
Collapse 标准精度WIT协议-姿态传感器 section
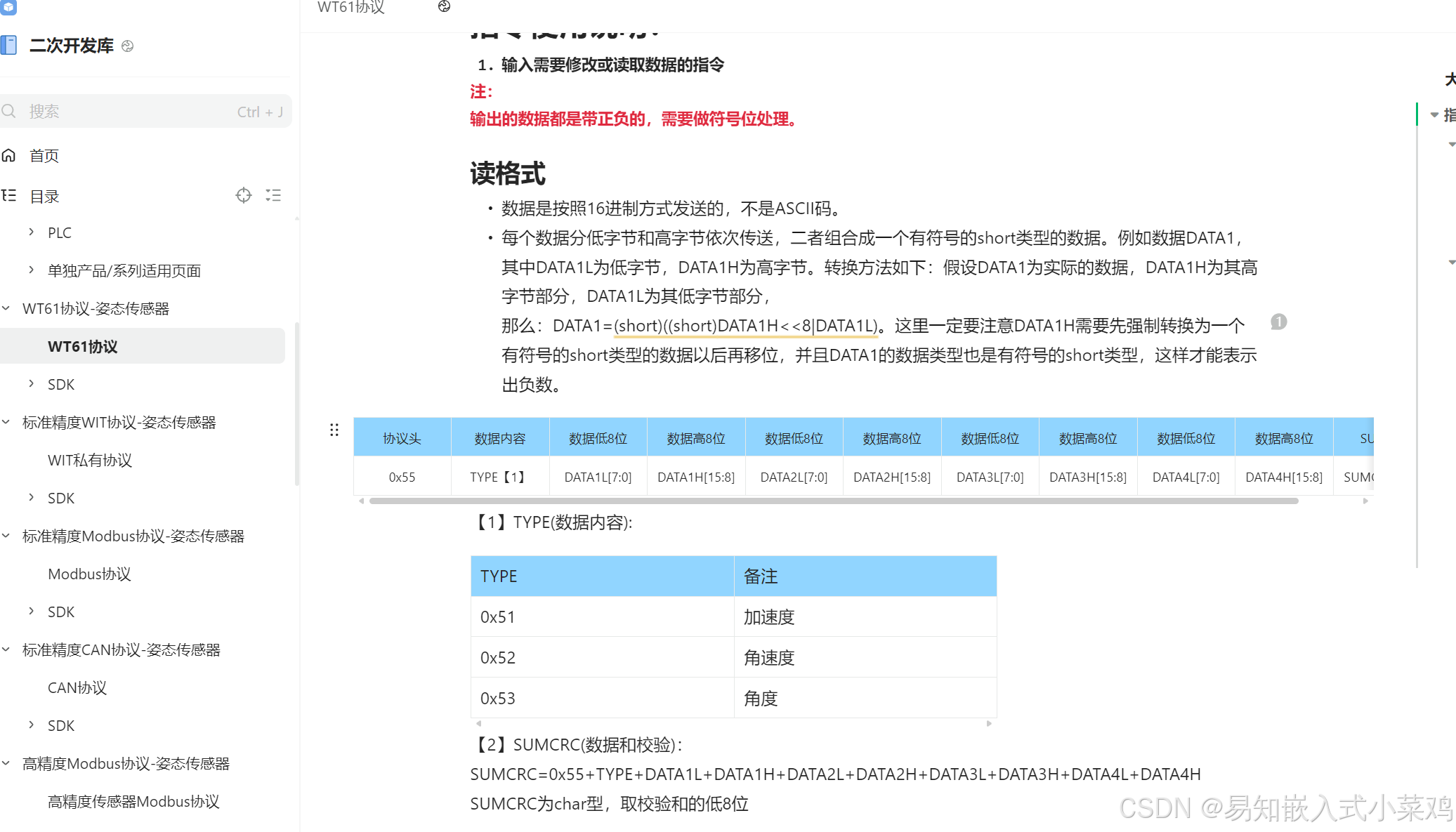(6, 422)
